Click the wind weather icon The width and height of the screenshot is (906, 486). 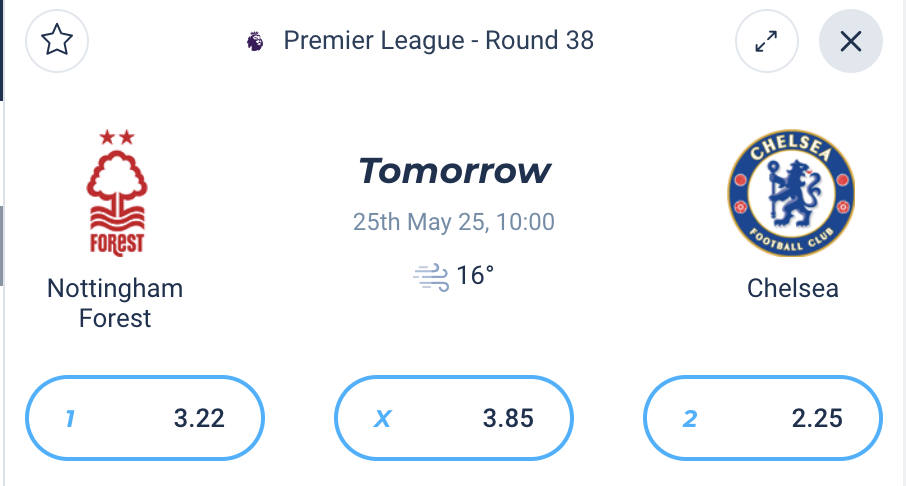431,277
